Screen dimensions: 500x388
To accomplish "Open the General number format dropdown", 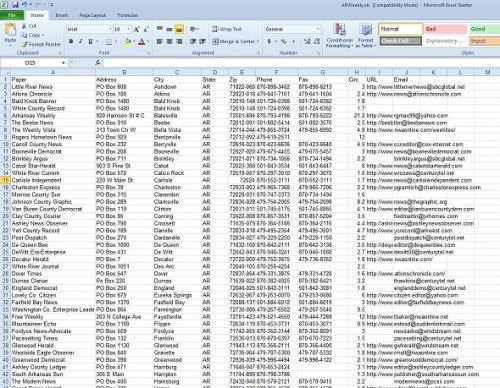I will click(x=318, y=29).
